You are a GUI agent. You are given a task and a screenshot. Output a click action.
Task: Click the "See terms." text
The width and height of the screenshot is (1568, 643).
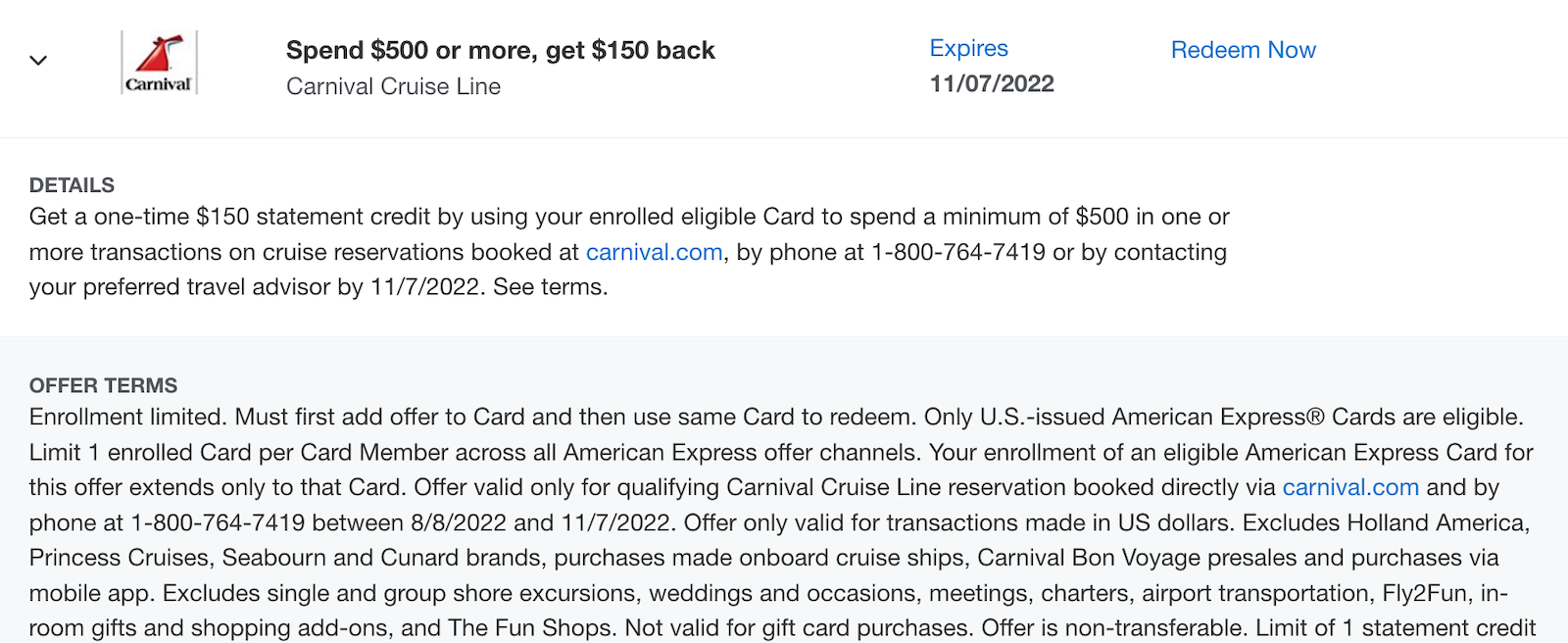pos(550,287)
